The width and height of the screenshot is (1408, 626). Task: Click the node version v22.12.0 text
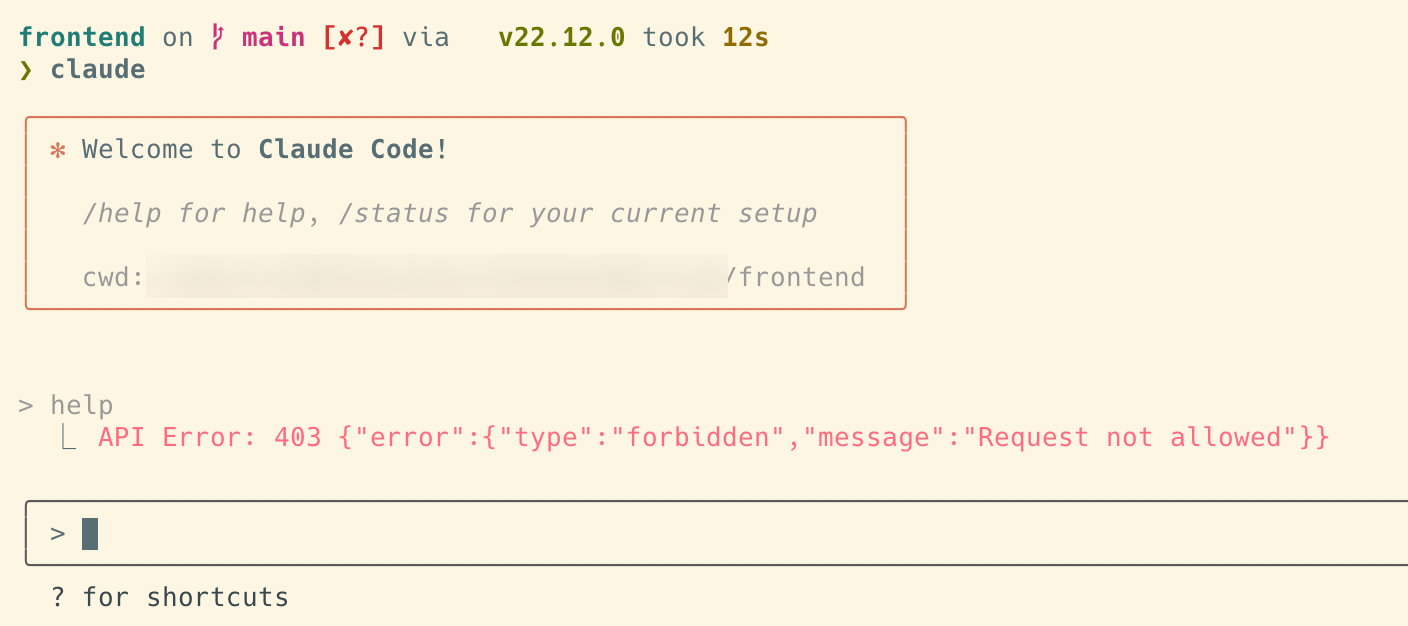point(562,38)
